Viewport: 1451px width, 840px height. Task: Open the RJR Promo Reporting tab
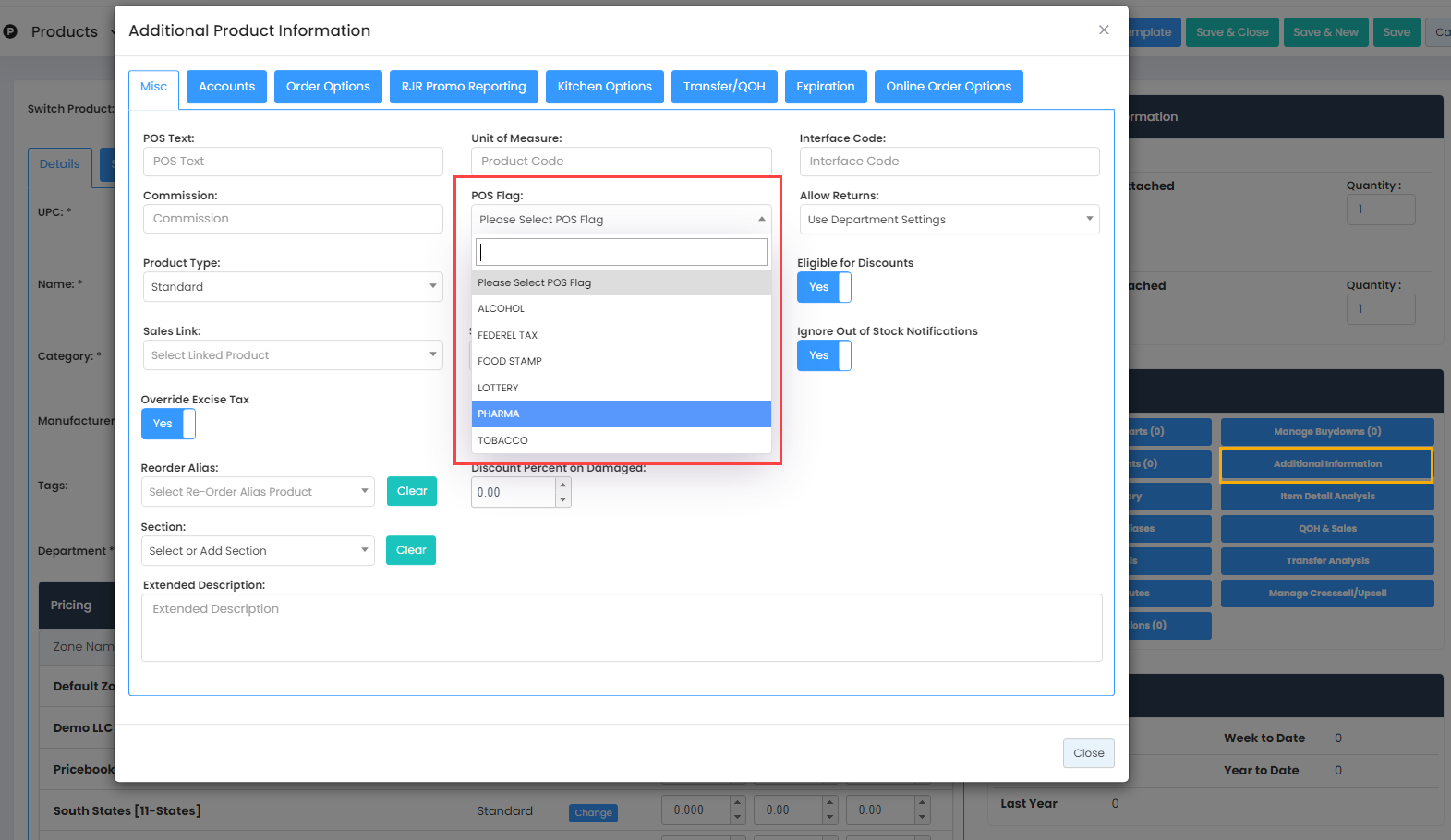(463, 87)
